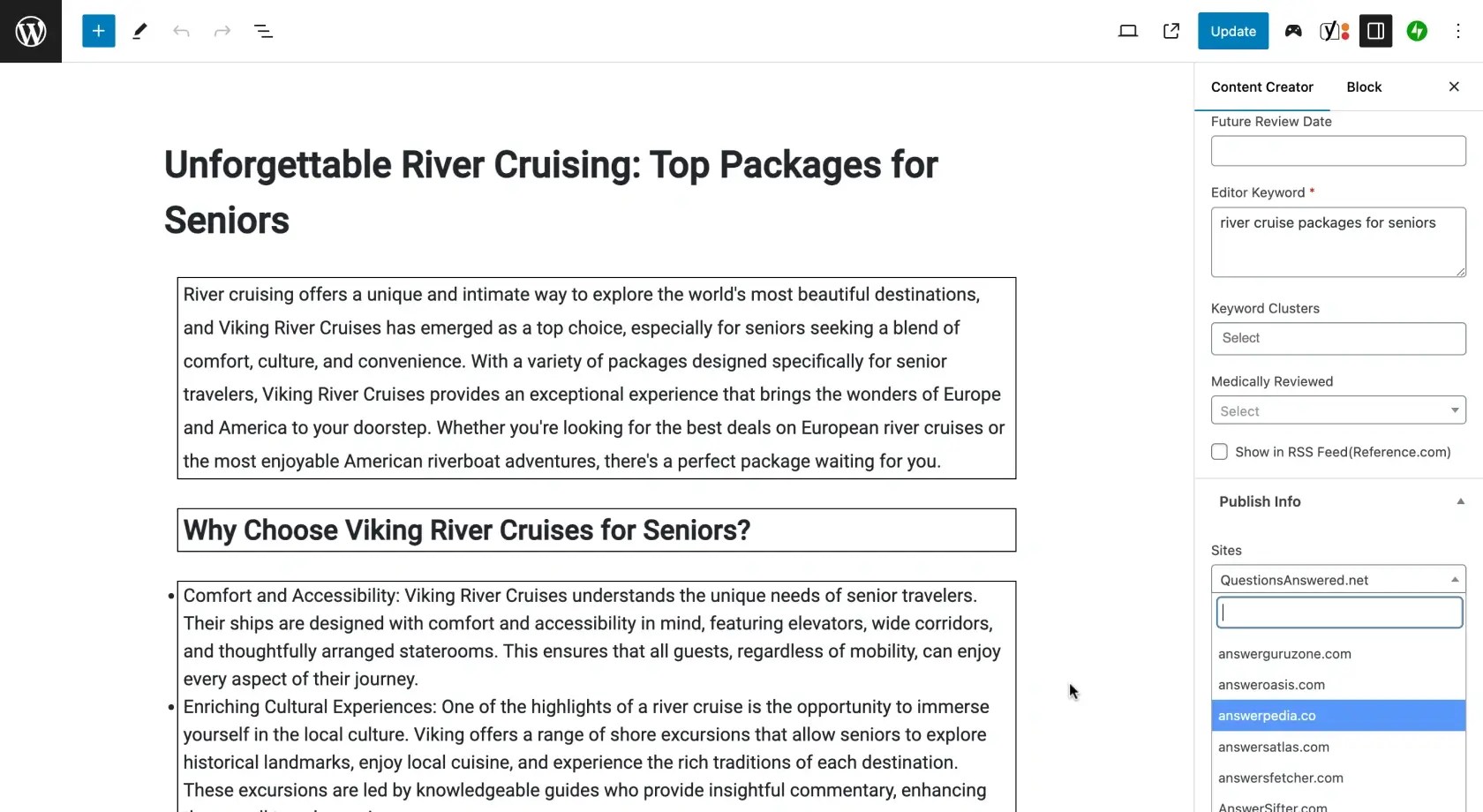Switch to the Block tab
Image resolution: width=1483 pixels, height=812 pixels.
coord(1364,86)
